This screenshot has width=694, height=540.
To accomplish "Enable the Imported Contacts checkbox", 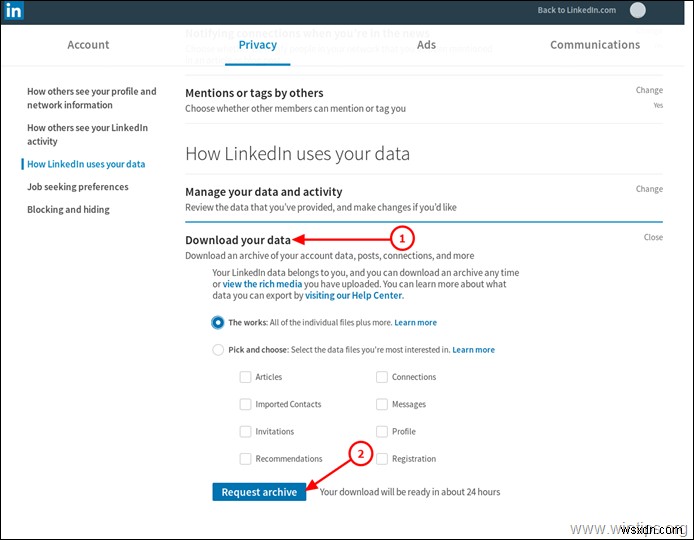I will [x=246, y=404].
